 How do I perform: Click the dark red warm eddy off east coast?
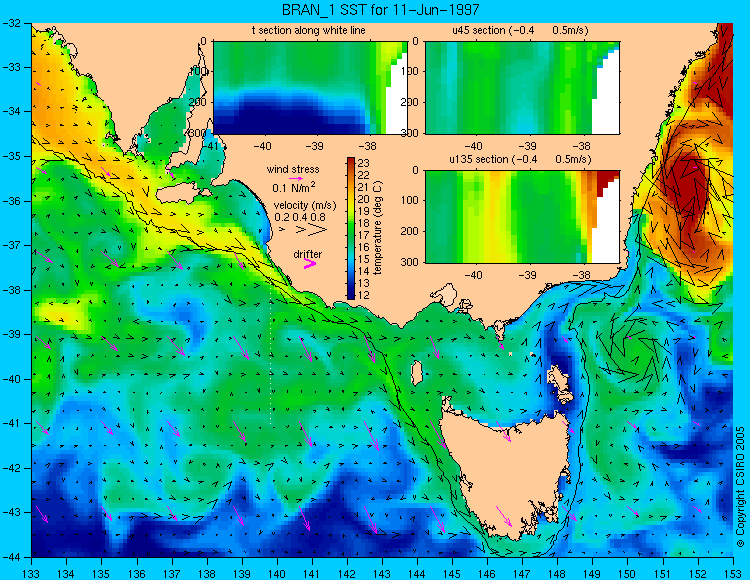pos(685,191)
